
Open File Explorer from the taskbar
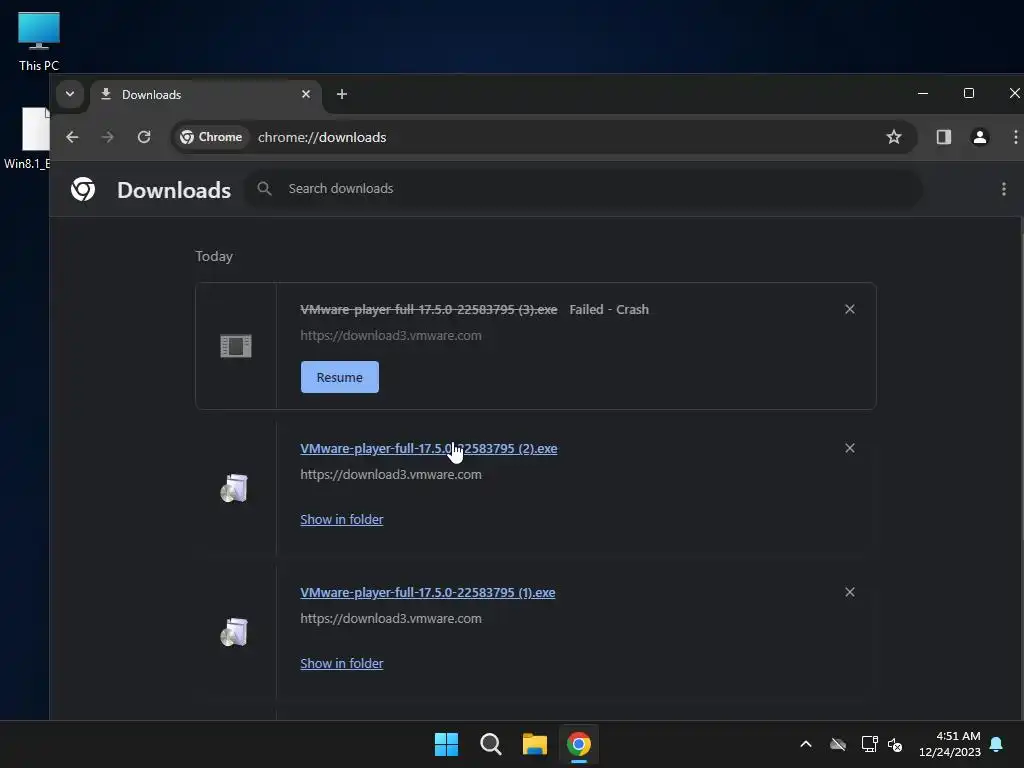click(534, 744)
